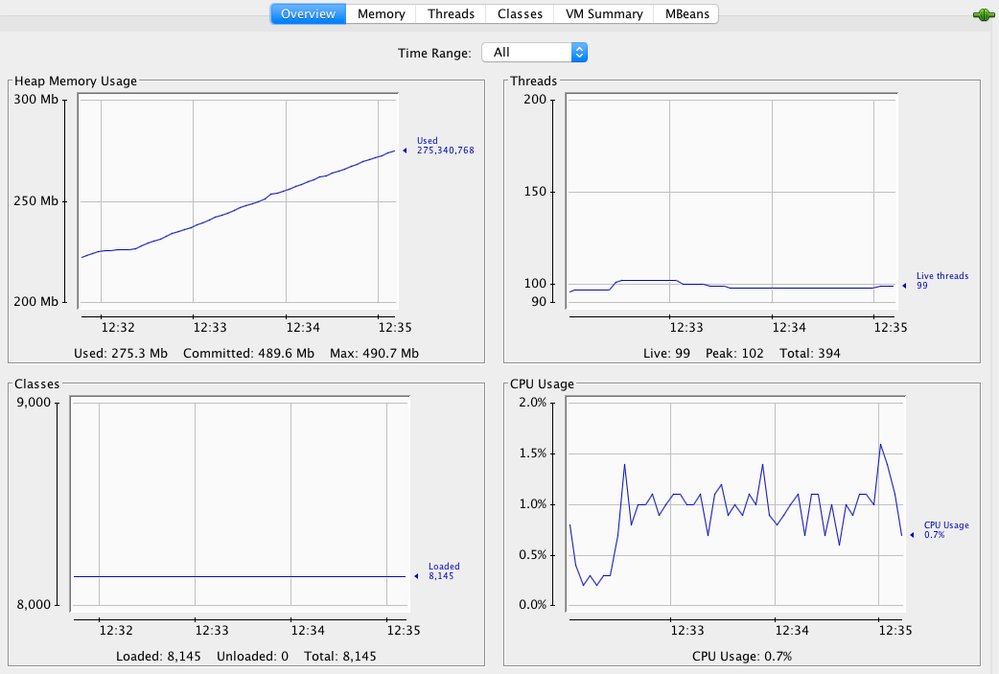
Task: Click the Used 275,340,768 legend marker
Action: [x=405, y=151]
